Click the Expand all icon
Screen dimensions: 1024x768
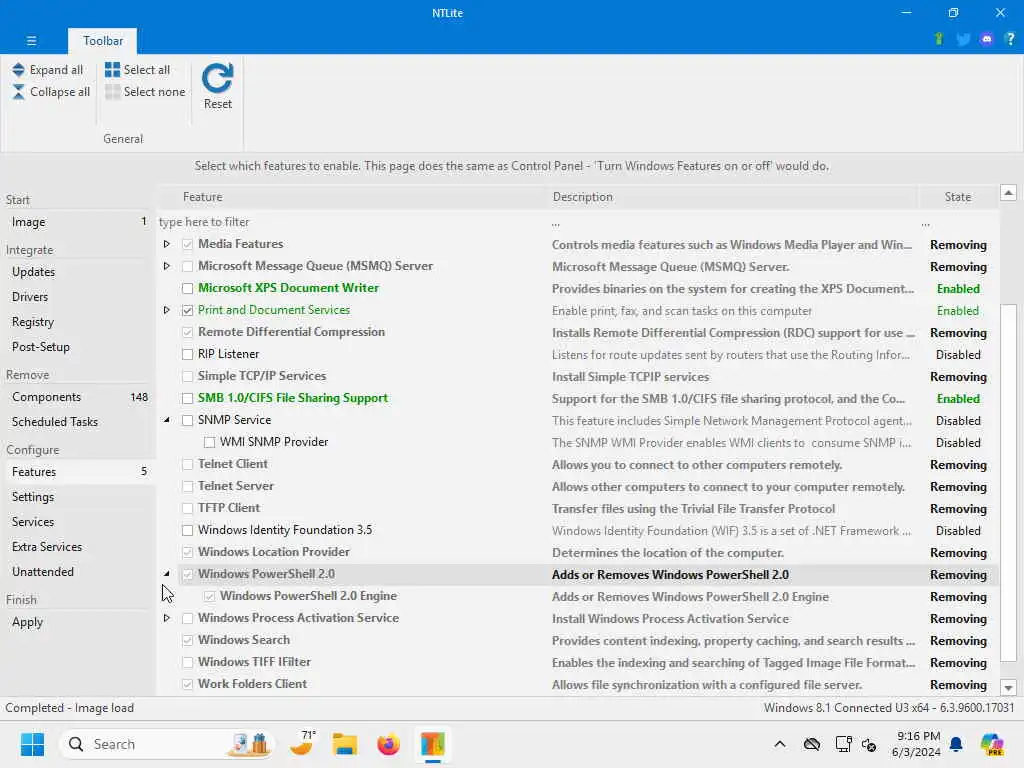coord(18,69)
